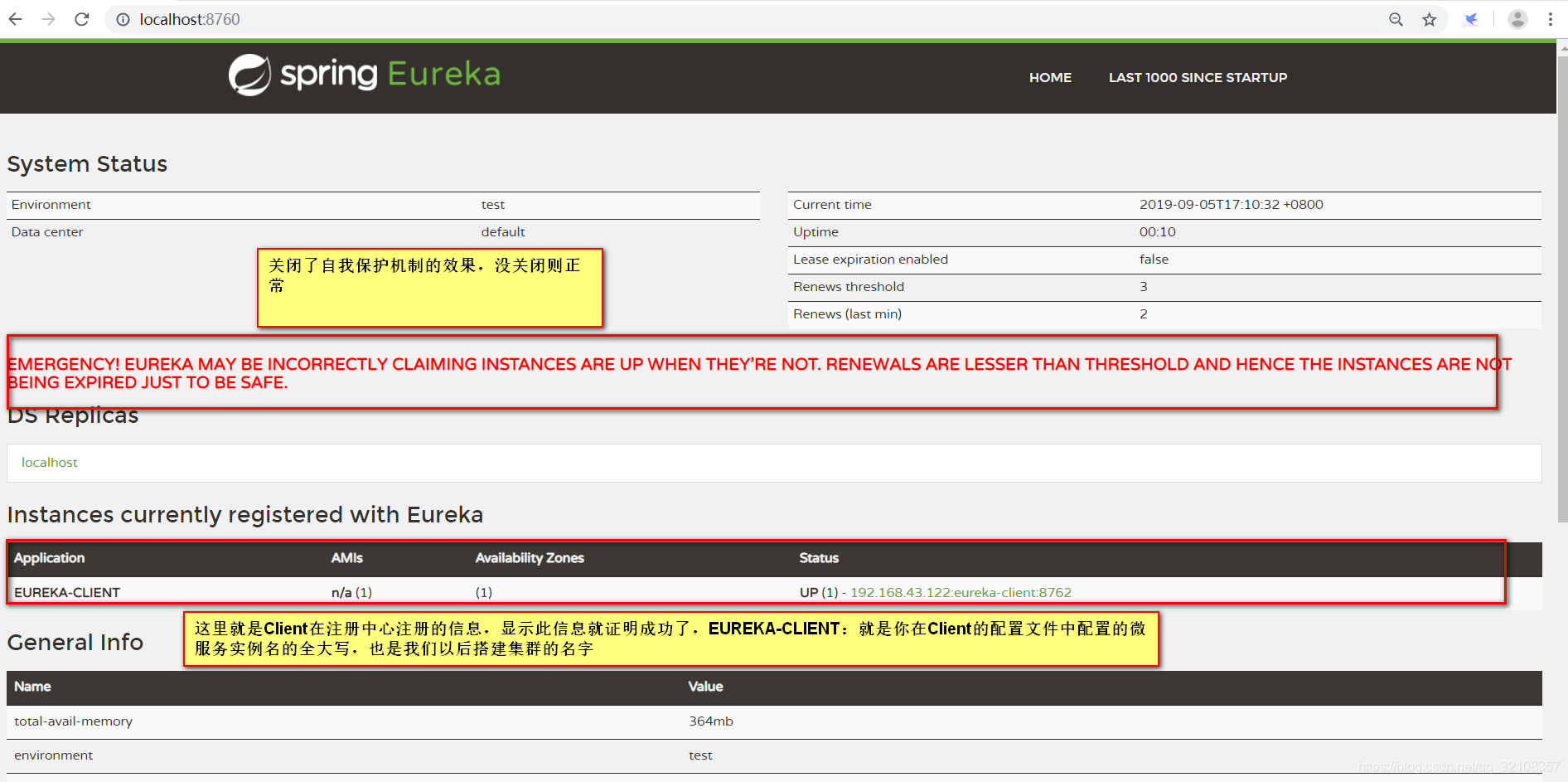Image resolution: width=1568 pixels, height=782 pixels.
Task: Select the total-avail-memory row name
Action: pyautogui.click(x=73, y=721)
